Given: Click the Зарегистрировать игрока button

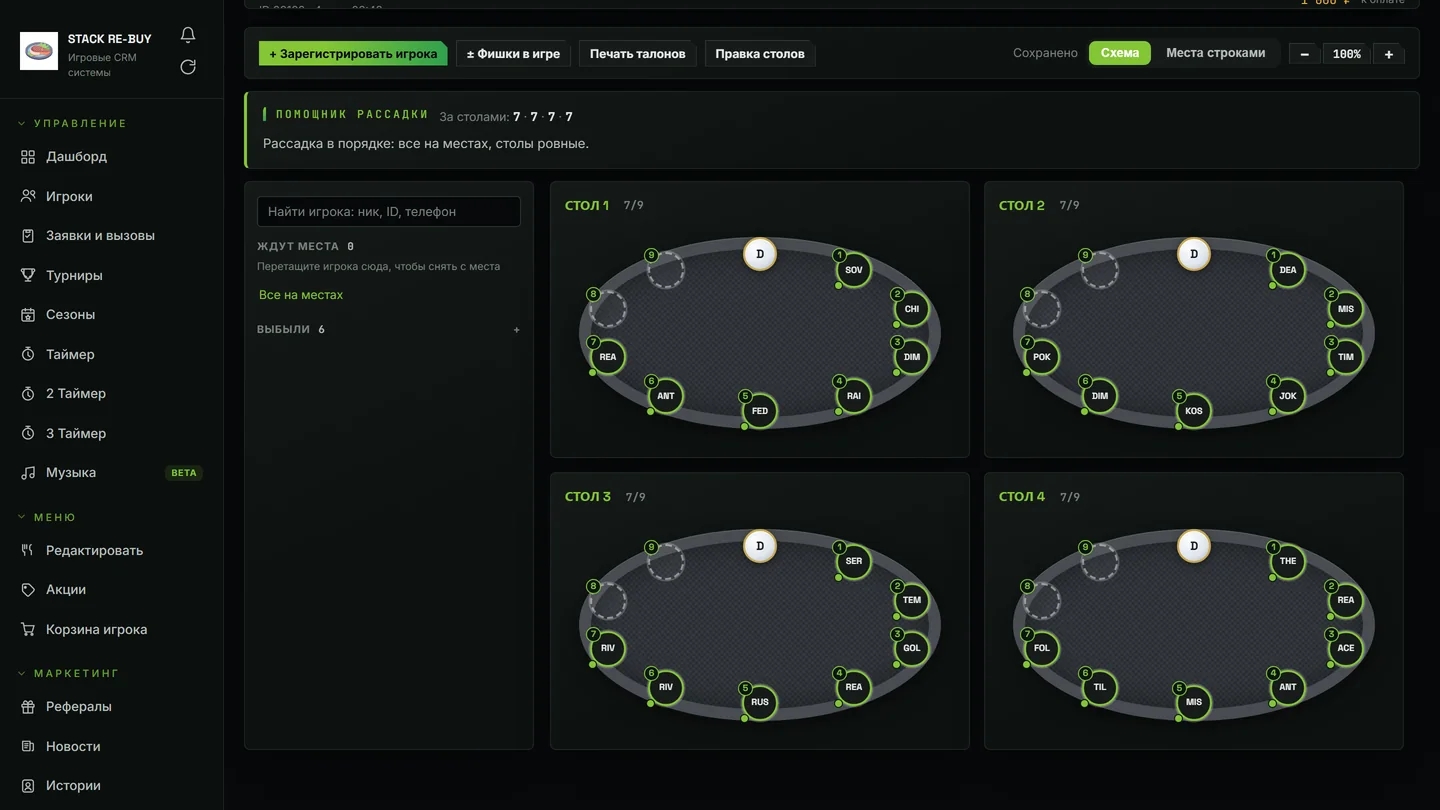Looking at the screenshot, I should (353, 54).
